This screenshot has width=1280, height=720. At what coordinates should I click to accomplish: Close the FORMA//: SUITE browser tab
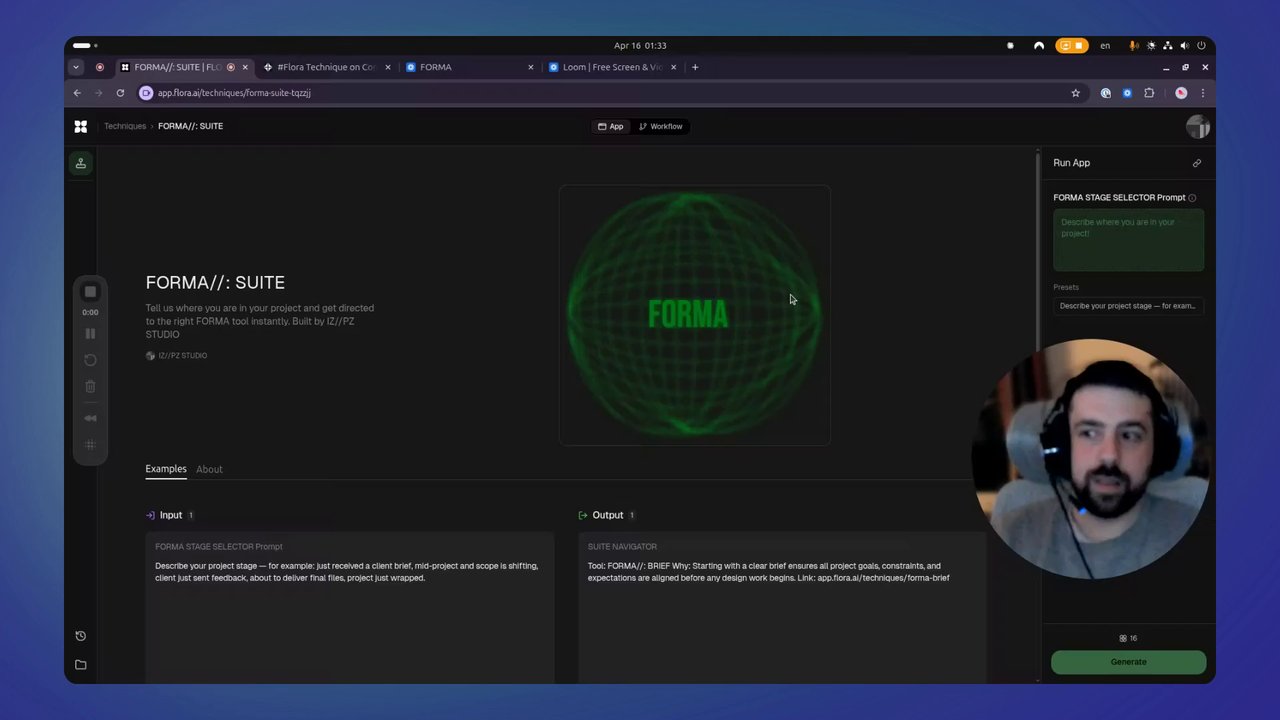click(x=245, y=67)
